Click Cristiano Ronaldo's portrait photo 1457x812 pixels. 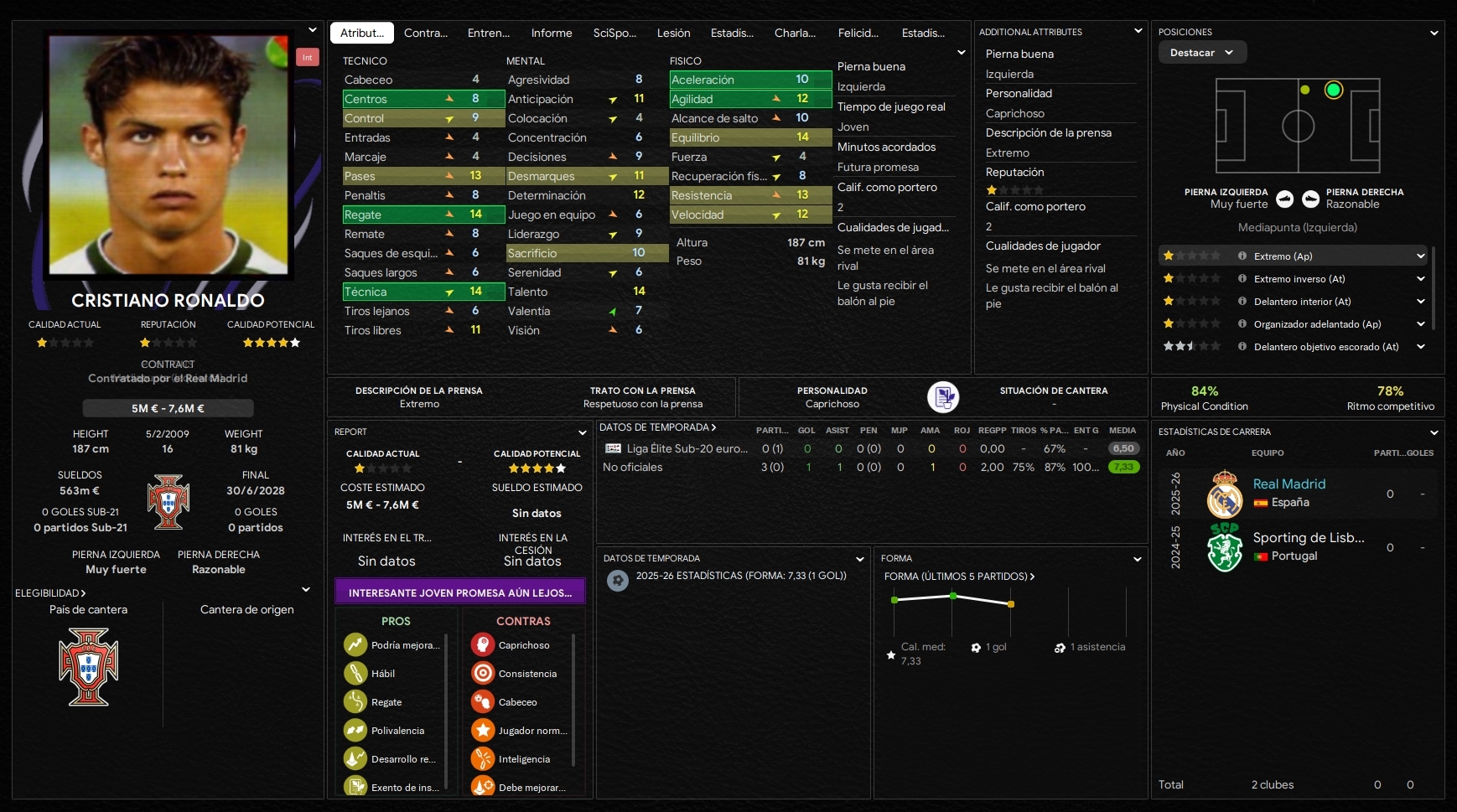tap(169, 155)
